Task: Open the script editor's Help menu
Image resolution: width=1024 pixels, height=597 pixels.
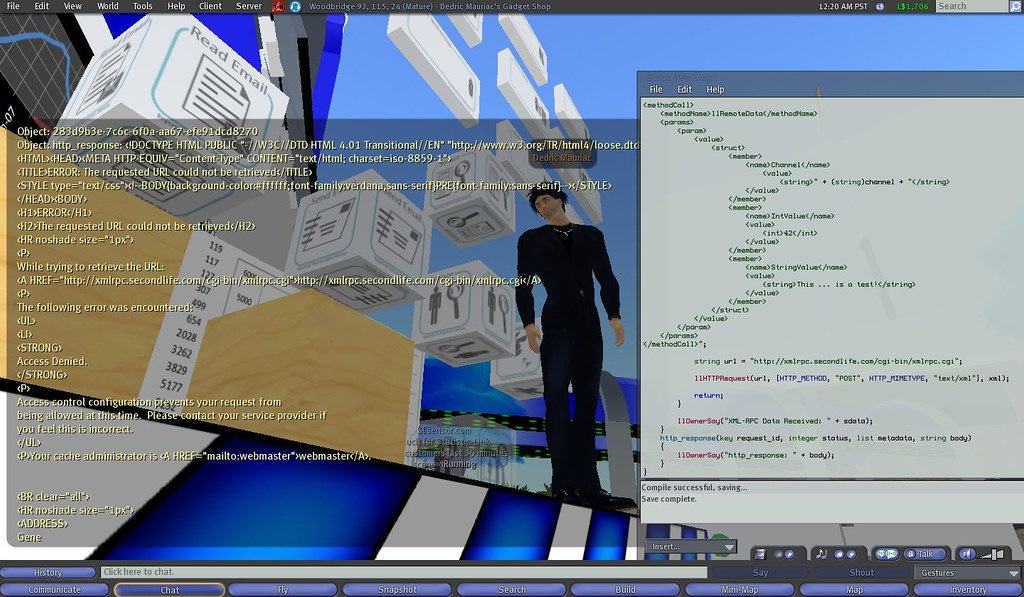Action: click(715, 89)
